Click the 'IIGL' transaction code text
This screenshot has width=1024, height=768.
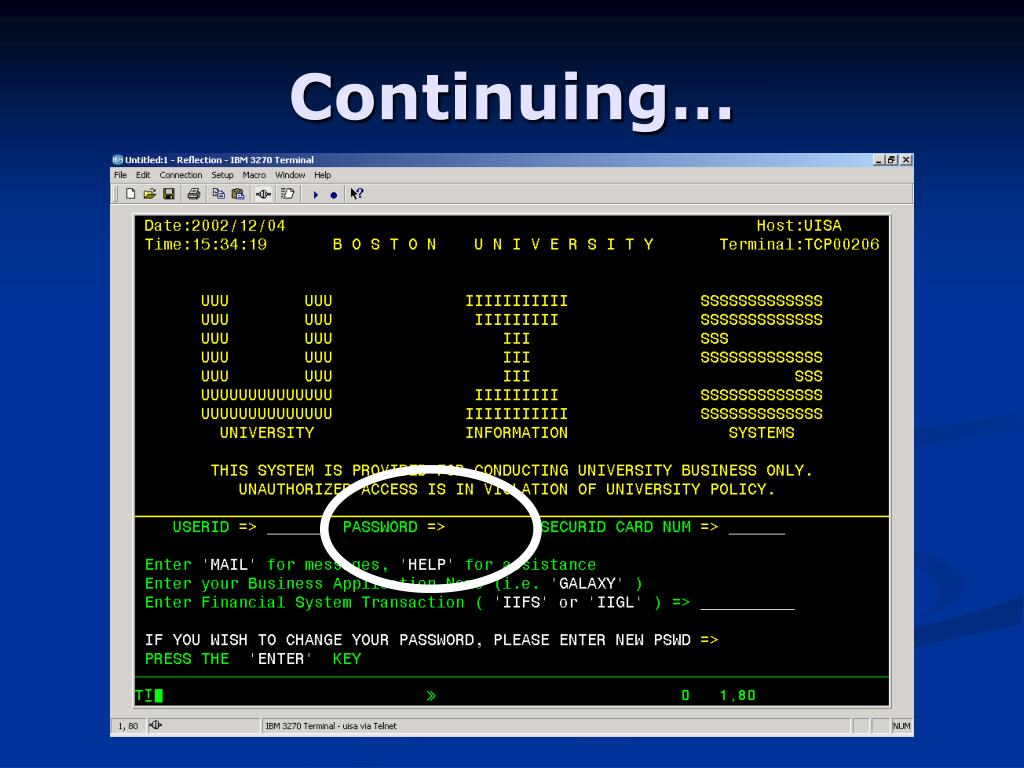point(615,603)
